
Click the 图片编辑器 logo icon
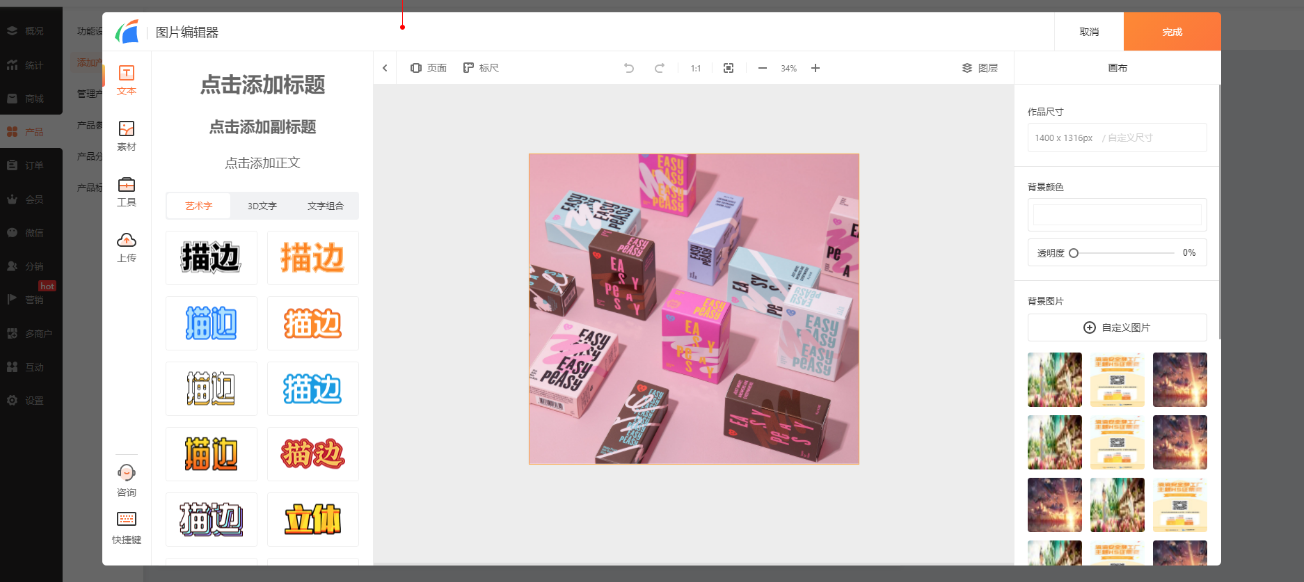click(127, 32)
